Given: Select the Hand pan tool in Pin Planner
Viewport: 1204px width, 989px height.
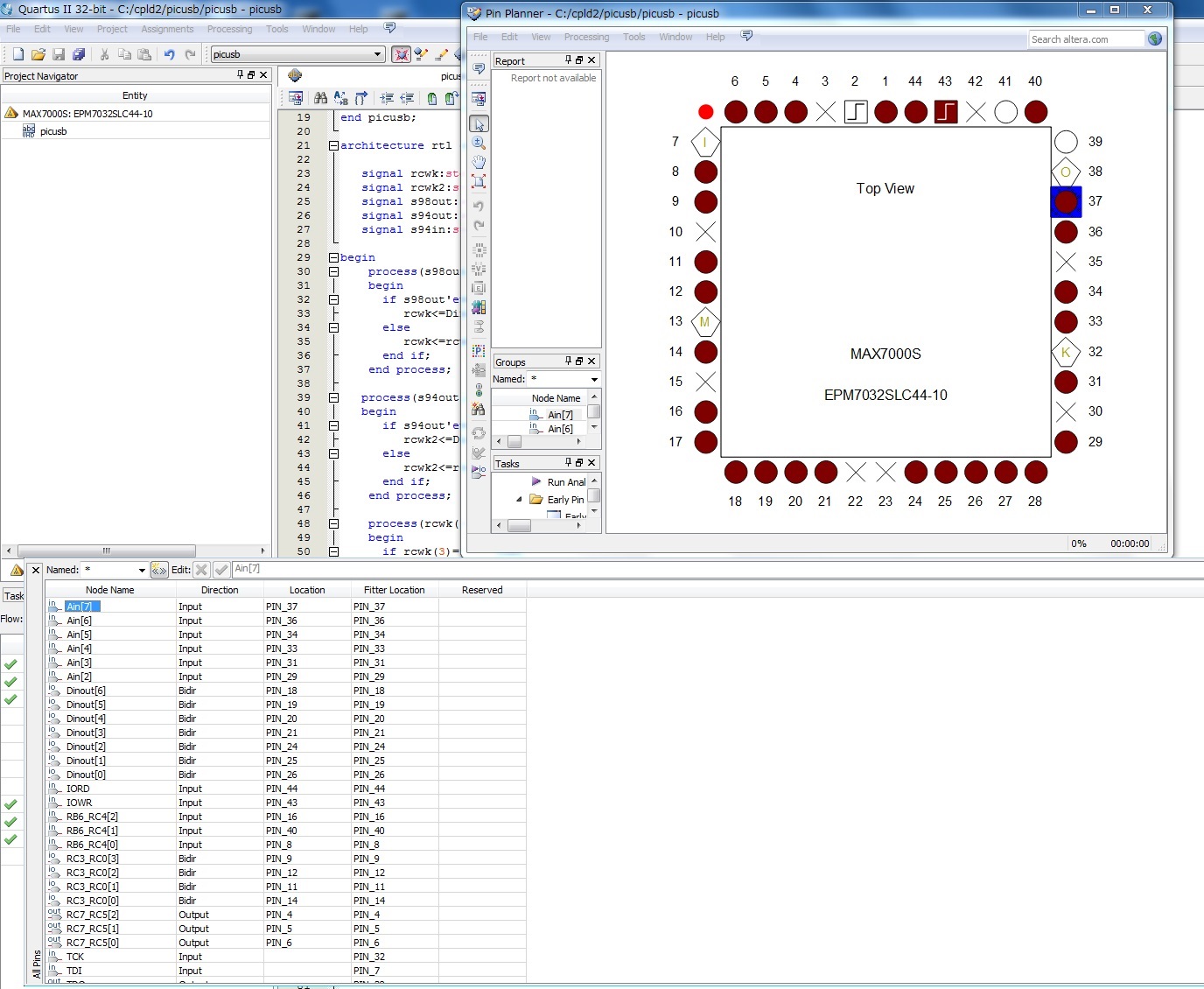Looking at the screenshot, I should (x=479, y=162).
